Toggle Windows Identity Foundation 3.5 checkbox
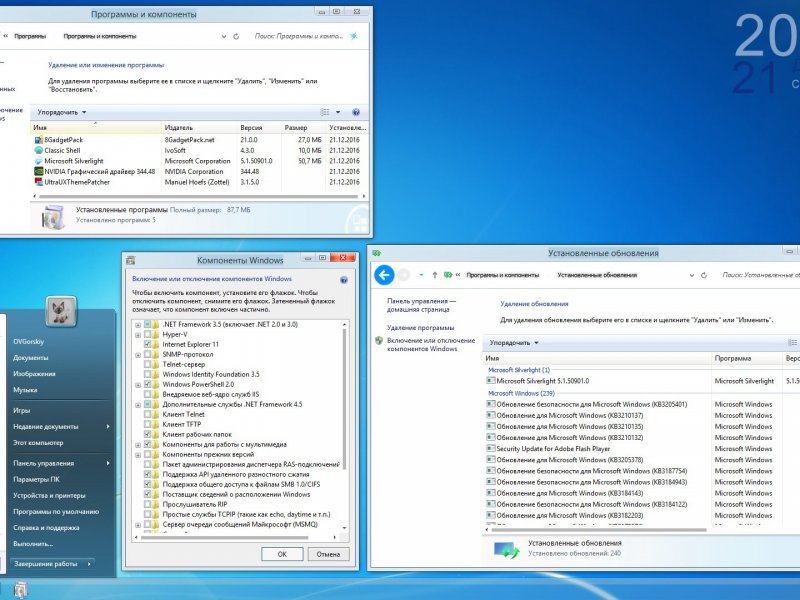This screenshot has width=800, height=600. point(147,374)
